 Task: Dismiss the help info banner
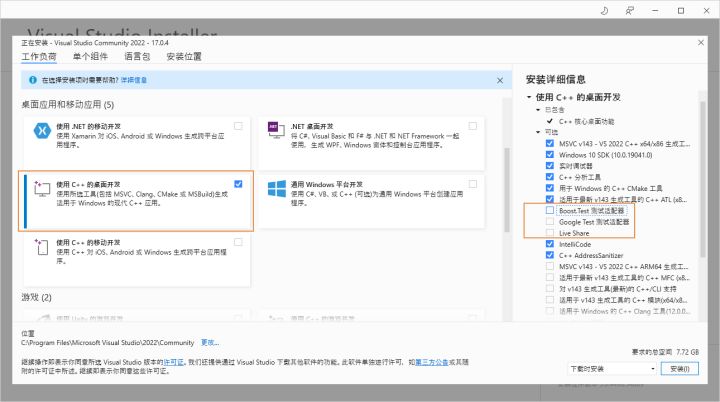tap(500, 80)
